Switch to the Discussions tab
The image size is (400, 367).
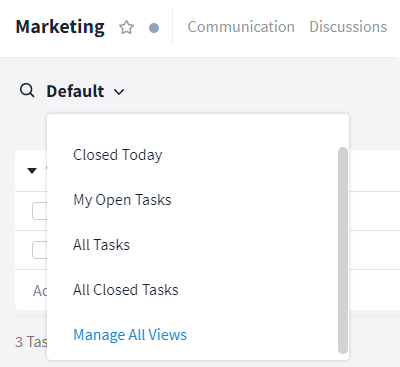click(348, 27)
